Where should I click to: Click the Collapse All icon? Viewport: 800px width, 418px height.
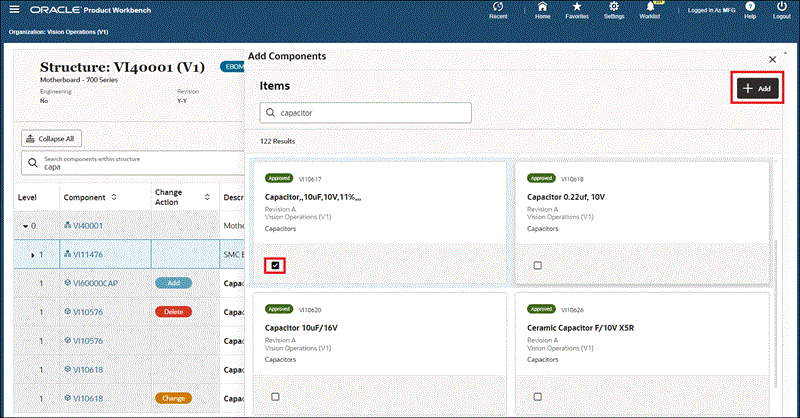(31, 139)
